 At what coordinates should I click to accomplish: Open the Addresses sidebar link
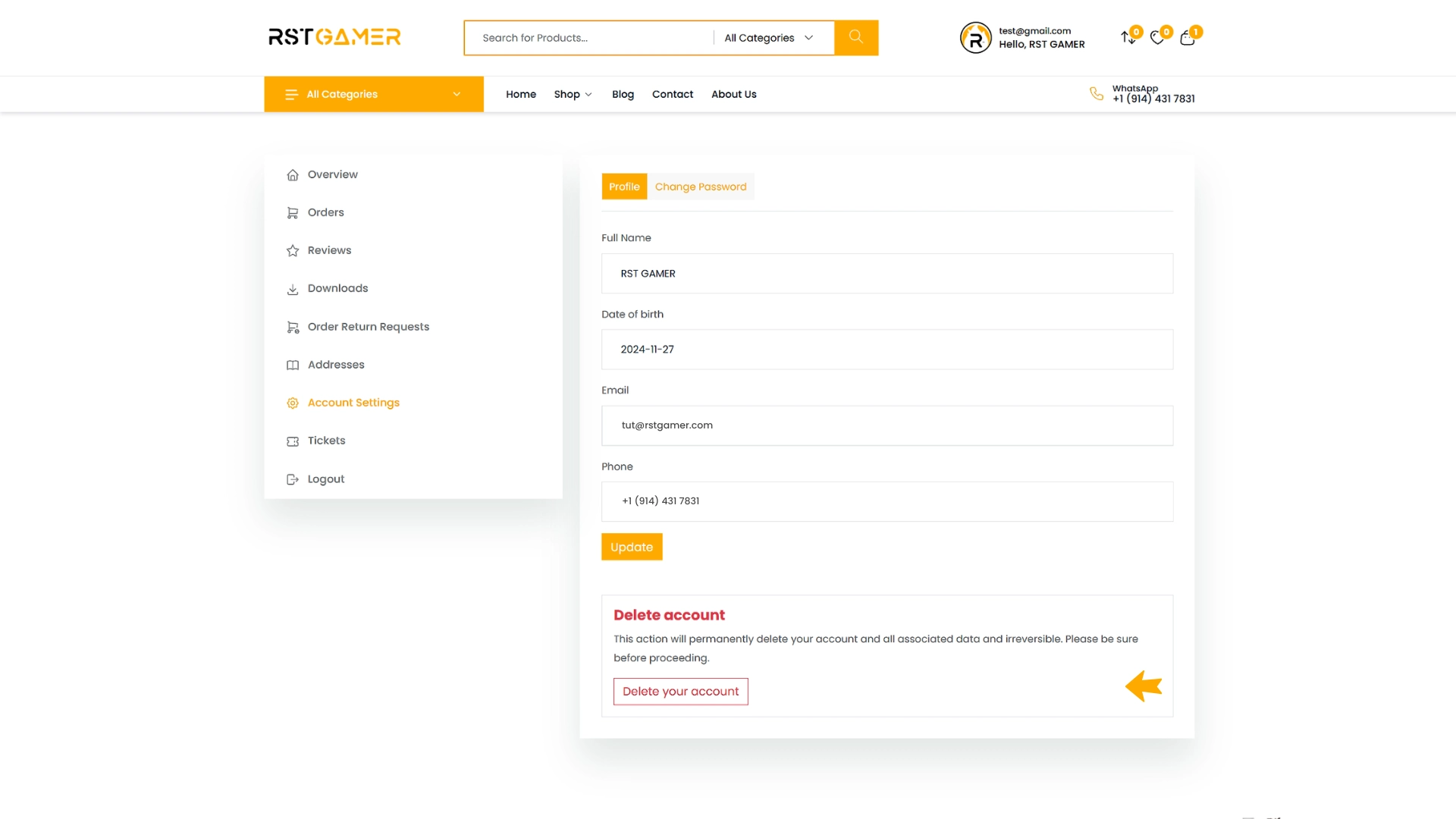click(x=336, y=365)
